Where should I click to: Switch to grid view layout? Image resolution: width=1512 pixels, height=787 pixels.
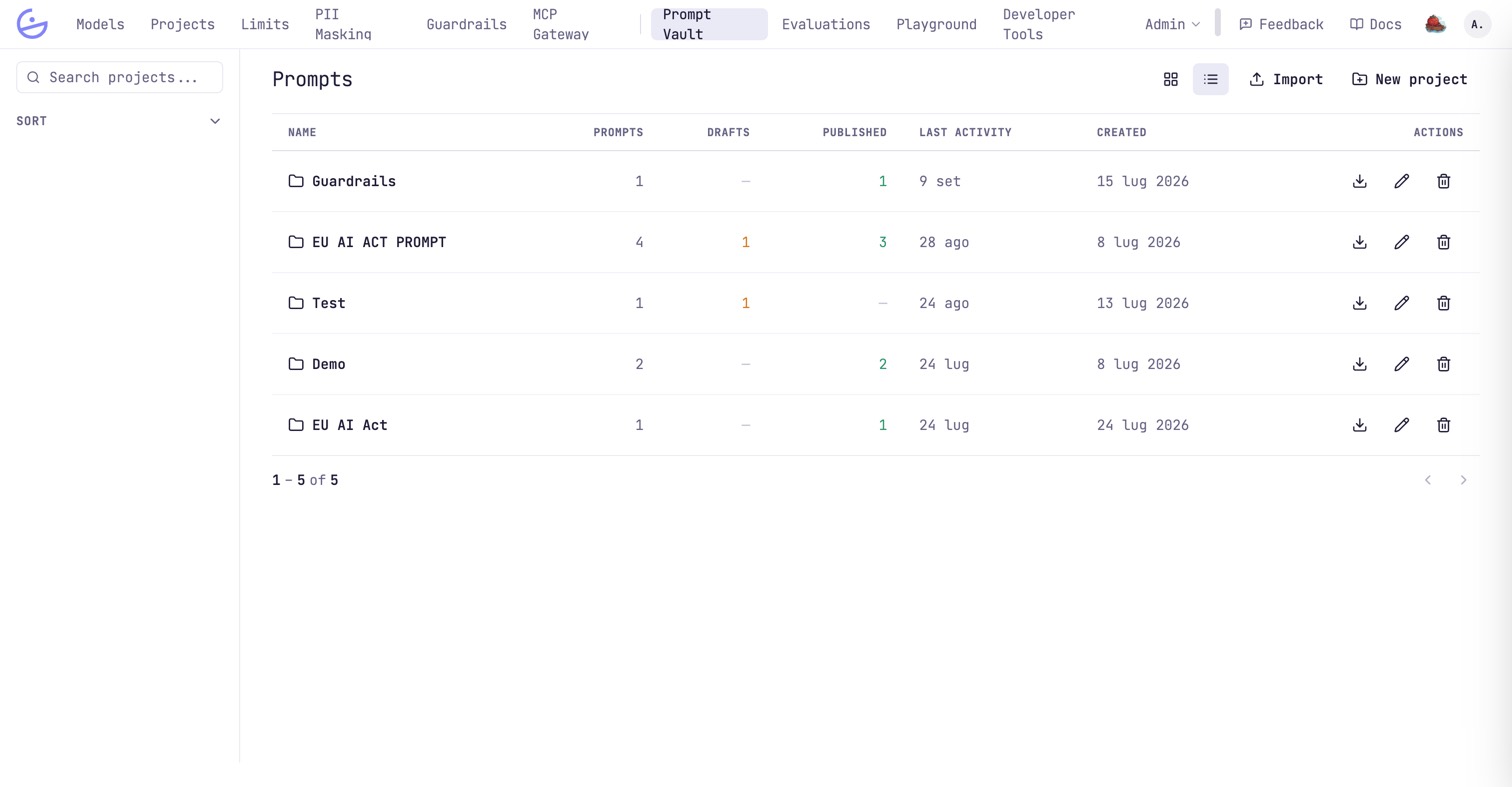coord(1170,79)
